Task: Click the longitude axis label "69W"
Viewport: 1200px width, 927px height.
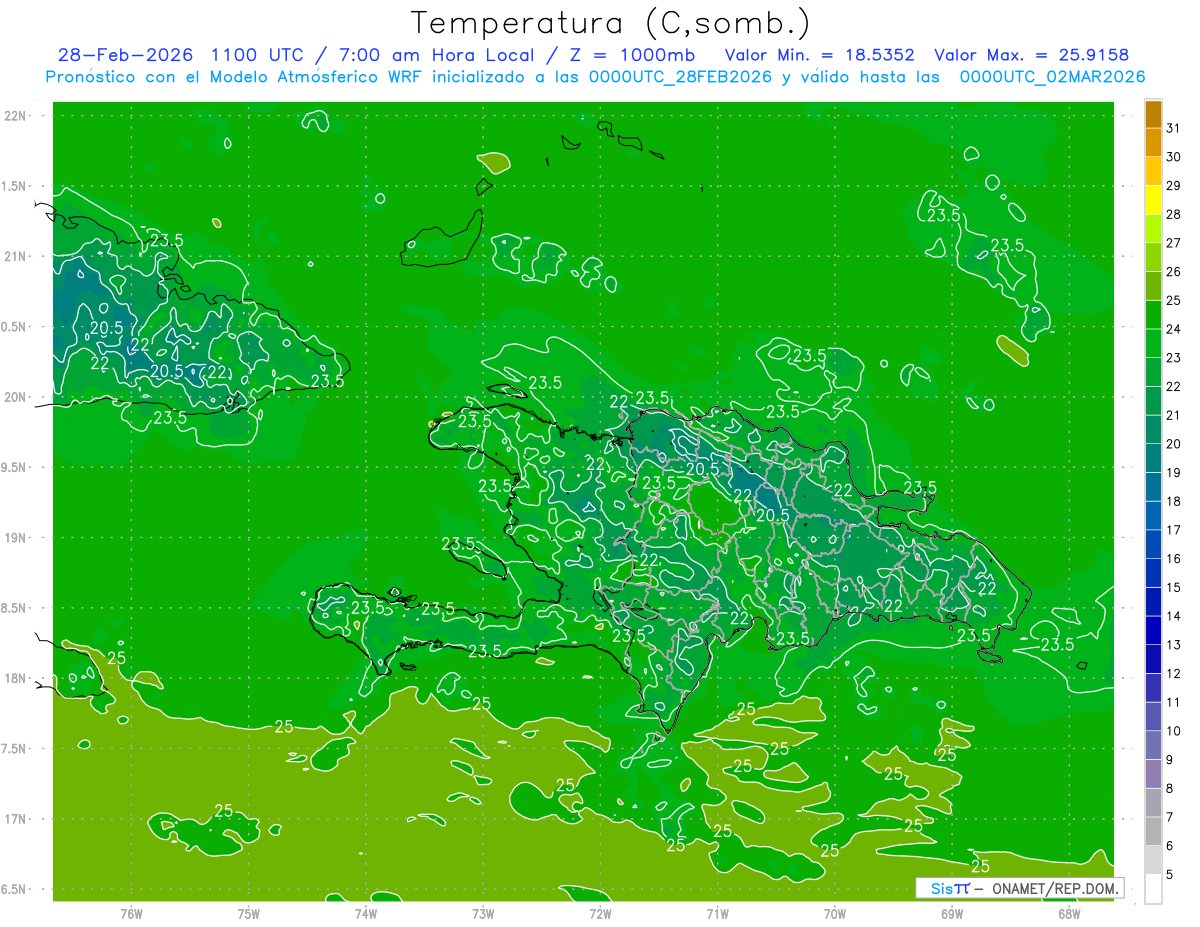Action: pyautogui.click(x=952, y=914)
